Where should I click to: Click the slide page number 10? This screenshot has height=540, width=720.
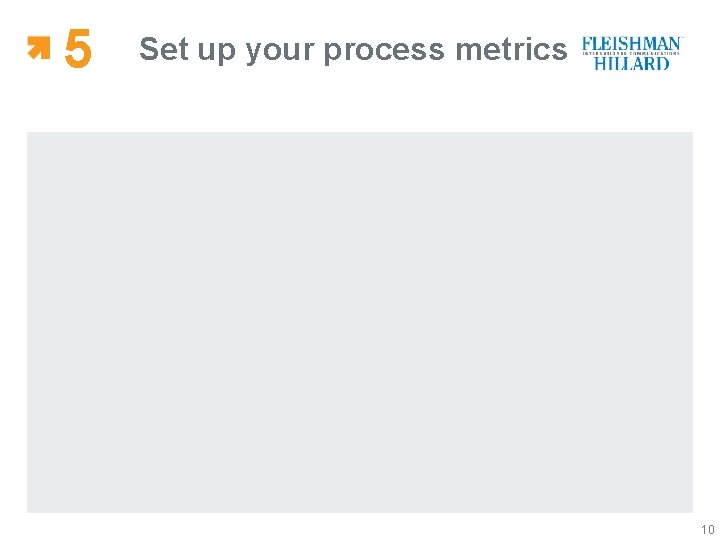(707, 530)
